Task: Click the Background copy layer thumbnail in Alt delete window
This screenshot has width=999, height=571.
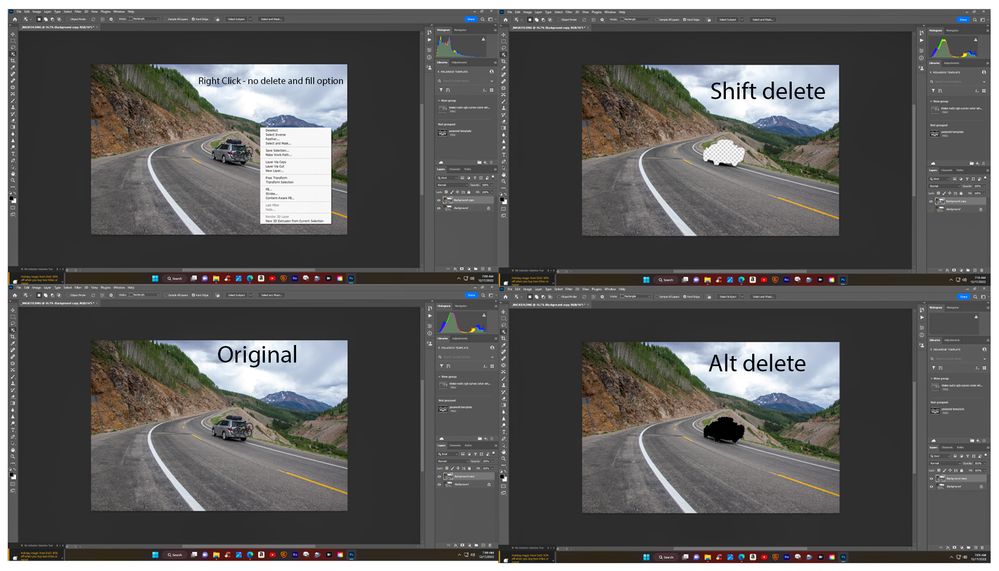Action: point(942,477)
